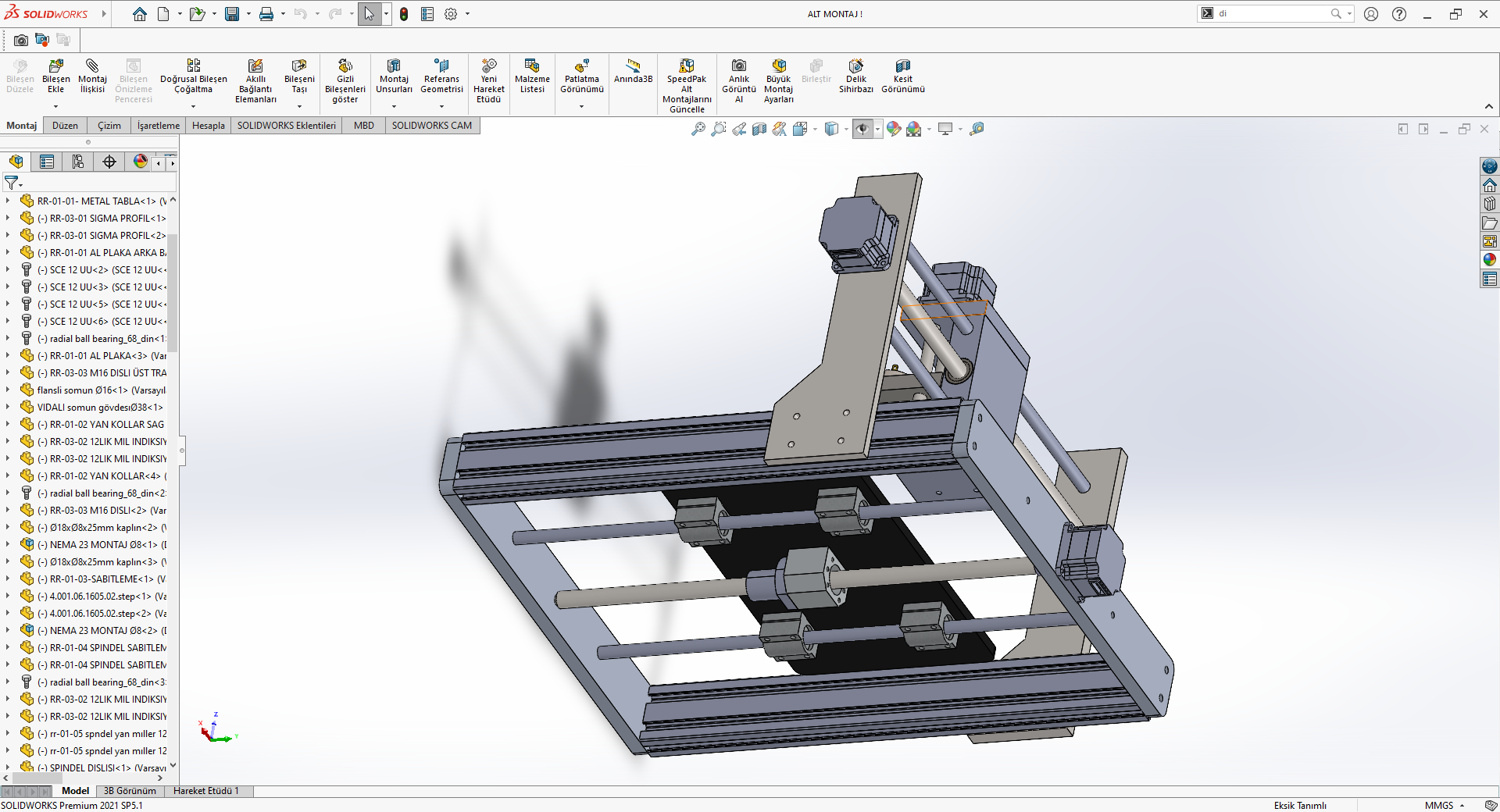This screenshot has height=812, width=1500.
Task: Open Büyük Montaj Ayarları
Action: (x=779, y=80)
